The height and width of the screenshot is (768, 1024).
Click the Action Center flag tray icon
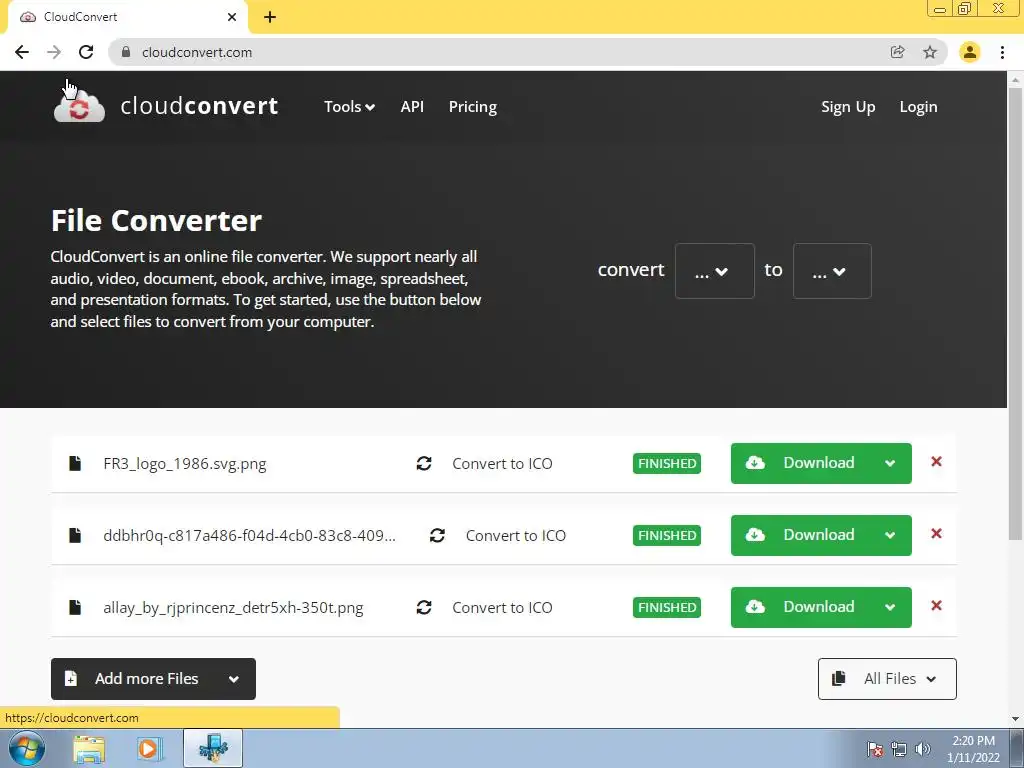(x=875, y=749)
